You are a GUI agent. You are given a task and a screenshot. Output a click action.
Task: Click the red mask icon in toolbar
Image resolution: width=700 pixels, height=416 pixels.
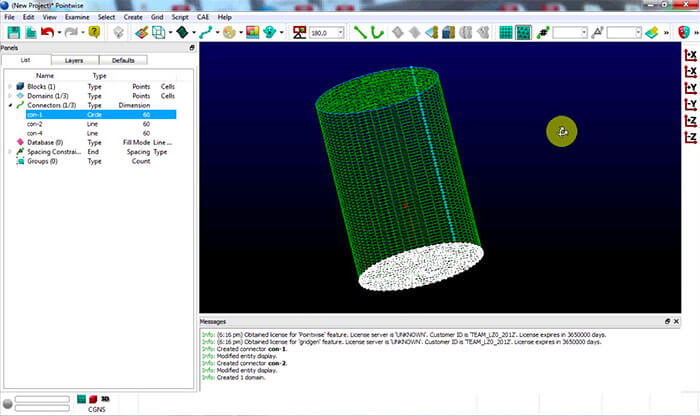(x=682, y=32)
